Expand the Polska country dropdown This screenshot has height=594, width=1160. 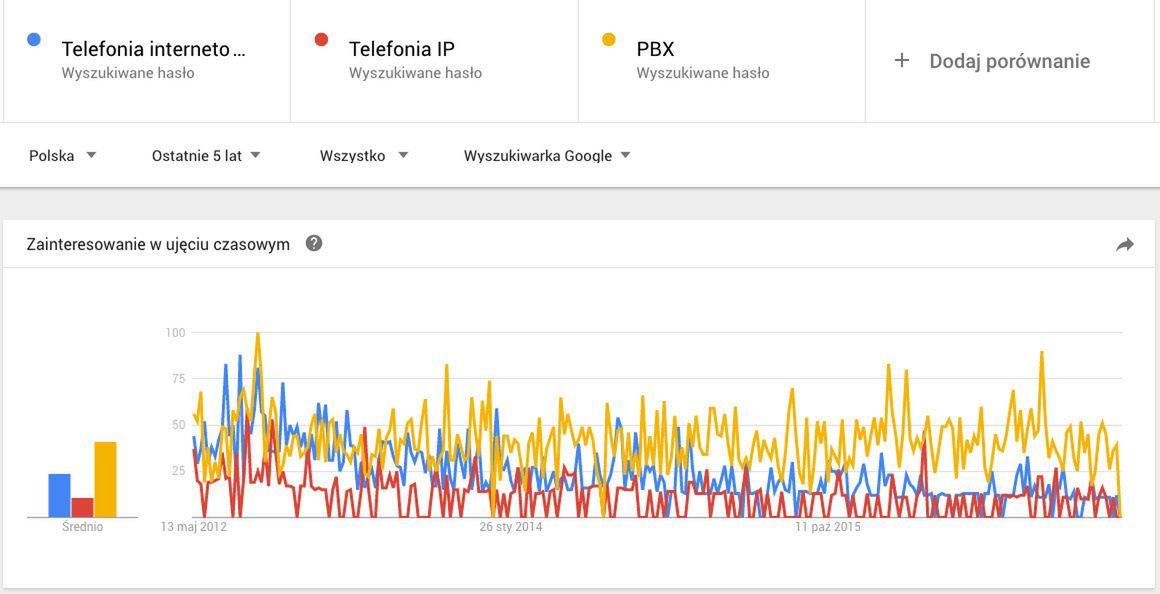(62, 155)
